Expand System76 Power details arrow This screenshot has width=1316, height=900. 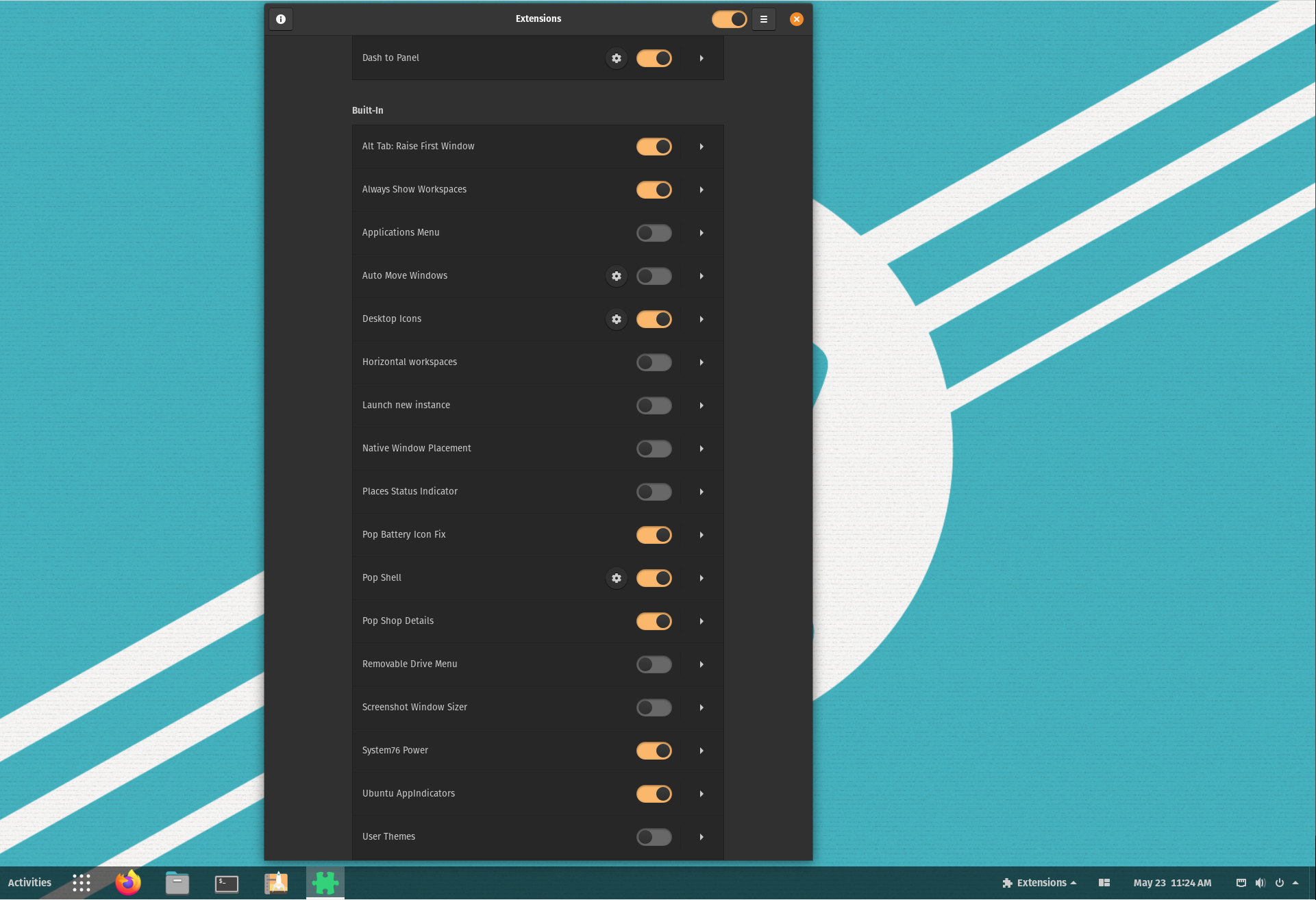pyautogui.click(x=702, y=751)
